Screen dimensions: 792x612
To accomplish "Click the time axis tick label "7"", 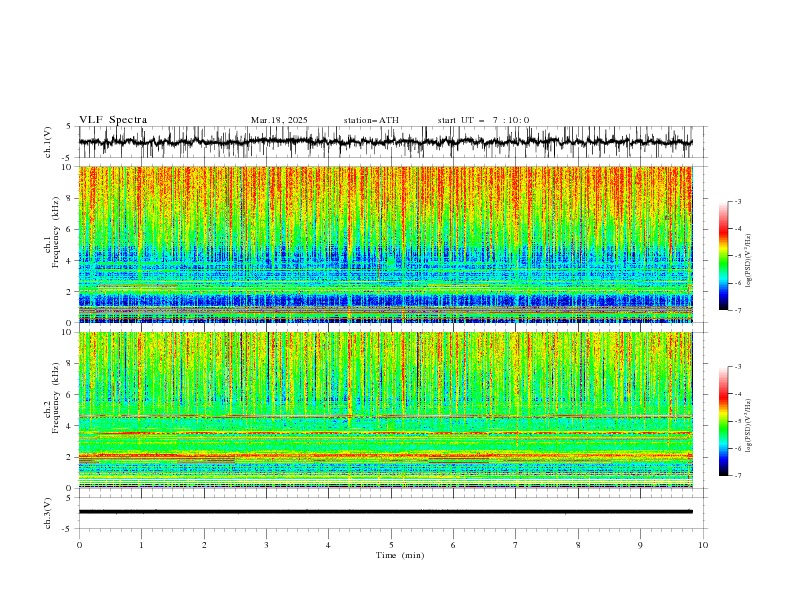I will click(x=516, y=545).
